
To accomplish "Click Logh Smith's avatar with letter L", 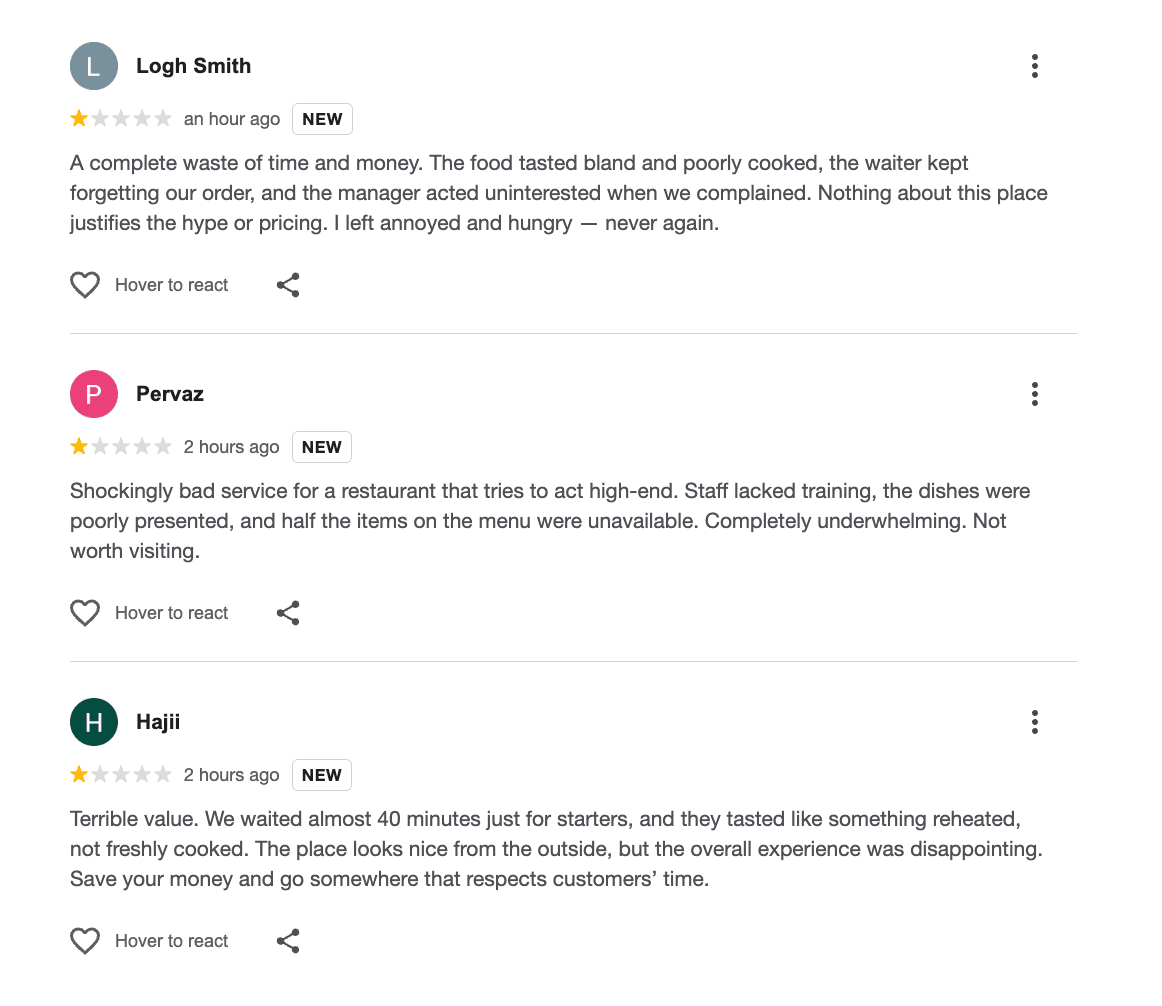I will (94, 67).
